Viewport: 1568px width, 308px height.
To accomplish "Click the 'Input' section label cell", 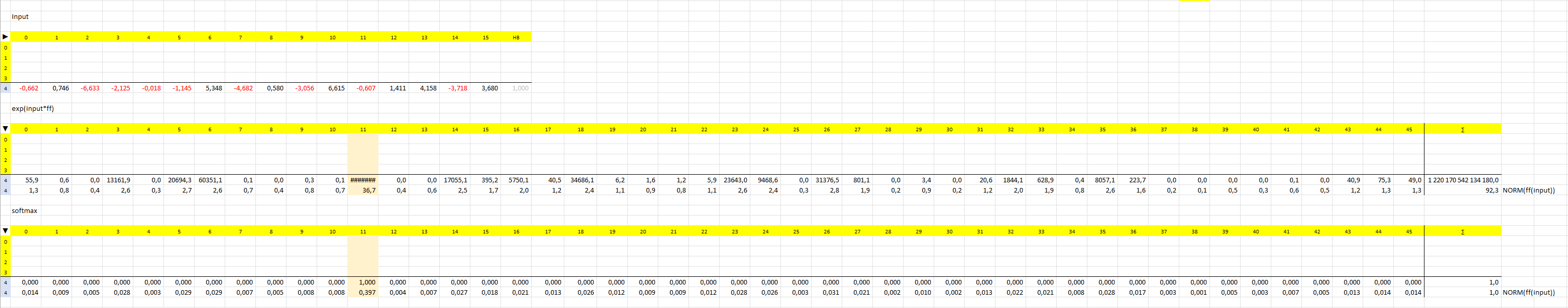I will (x=20, y=16).
